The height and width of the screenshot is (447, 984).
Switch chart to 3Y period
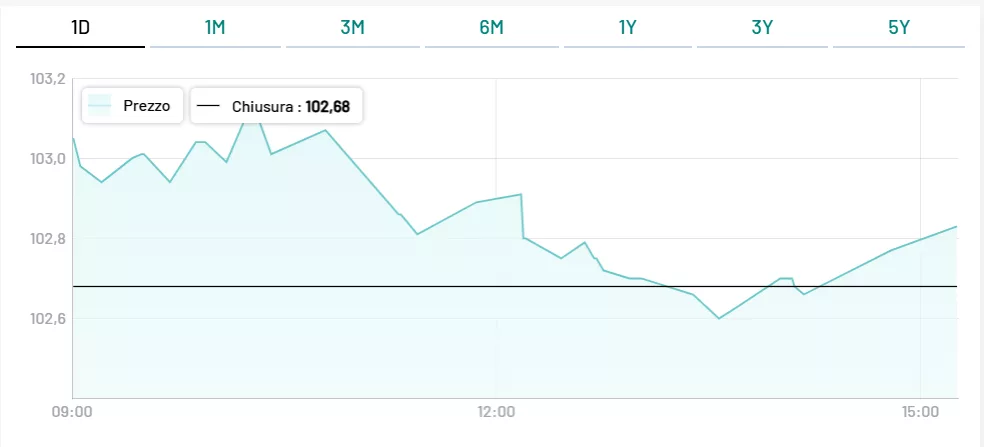pos(762,28)
